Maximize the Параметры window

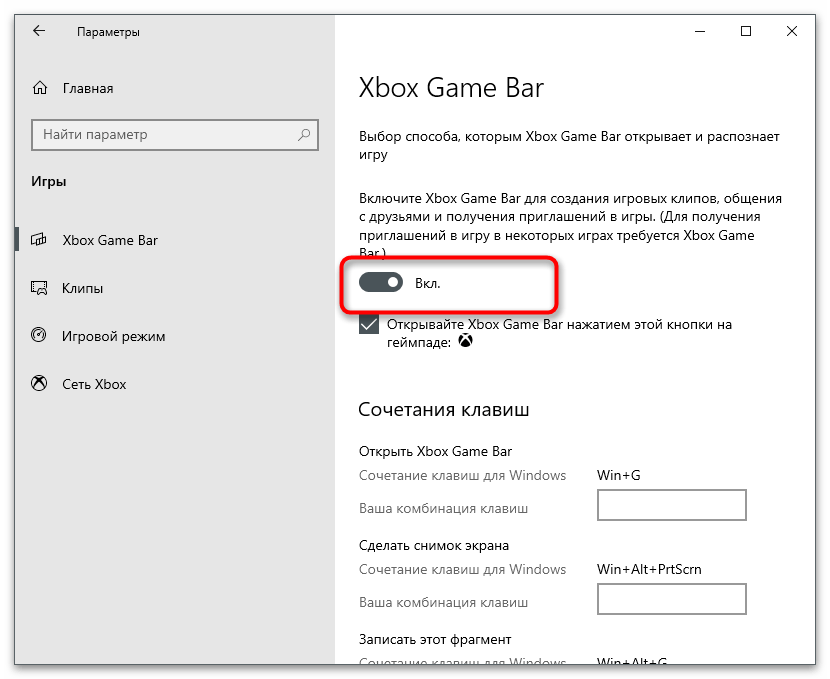click(746, 31)
